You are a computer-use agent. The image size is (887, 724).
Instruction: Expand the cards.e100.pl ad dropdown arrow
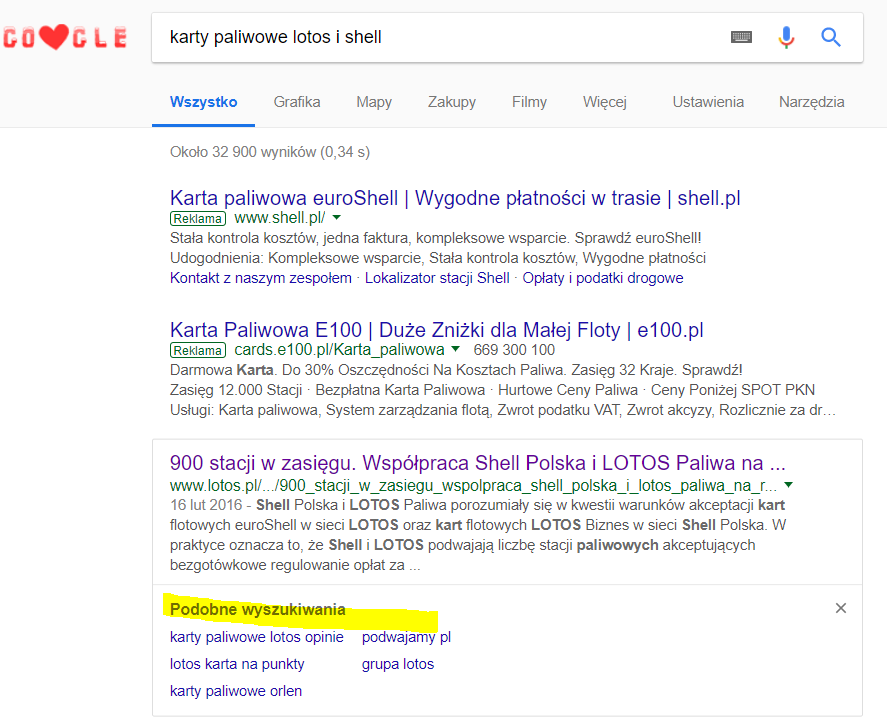pos(456,349)
